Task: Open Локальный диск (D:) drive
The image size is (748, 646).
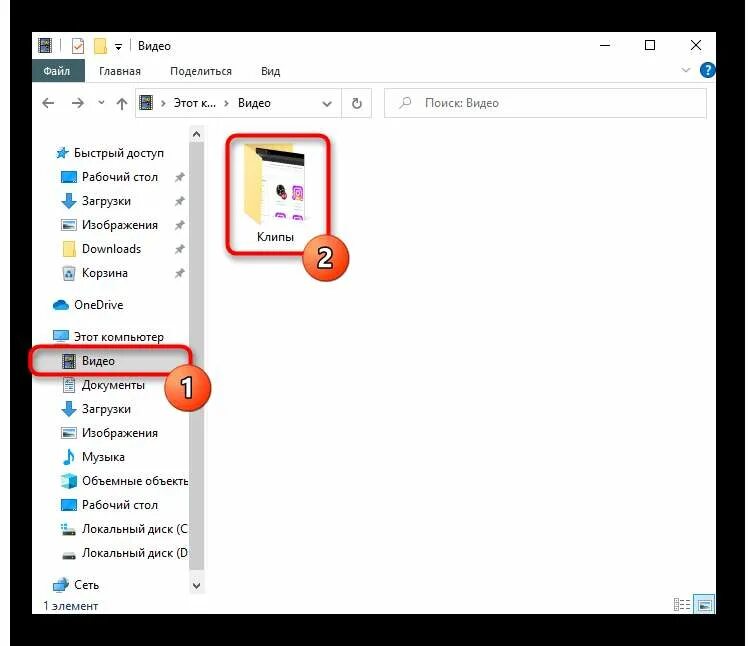Action: click(135, 553)
